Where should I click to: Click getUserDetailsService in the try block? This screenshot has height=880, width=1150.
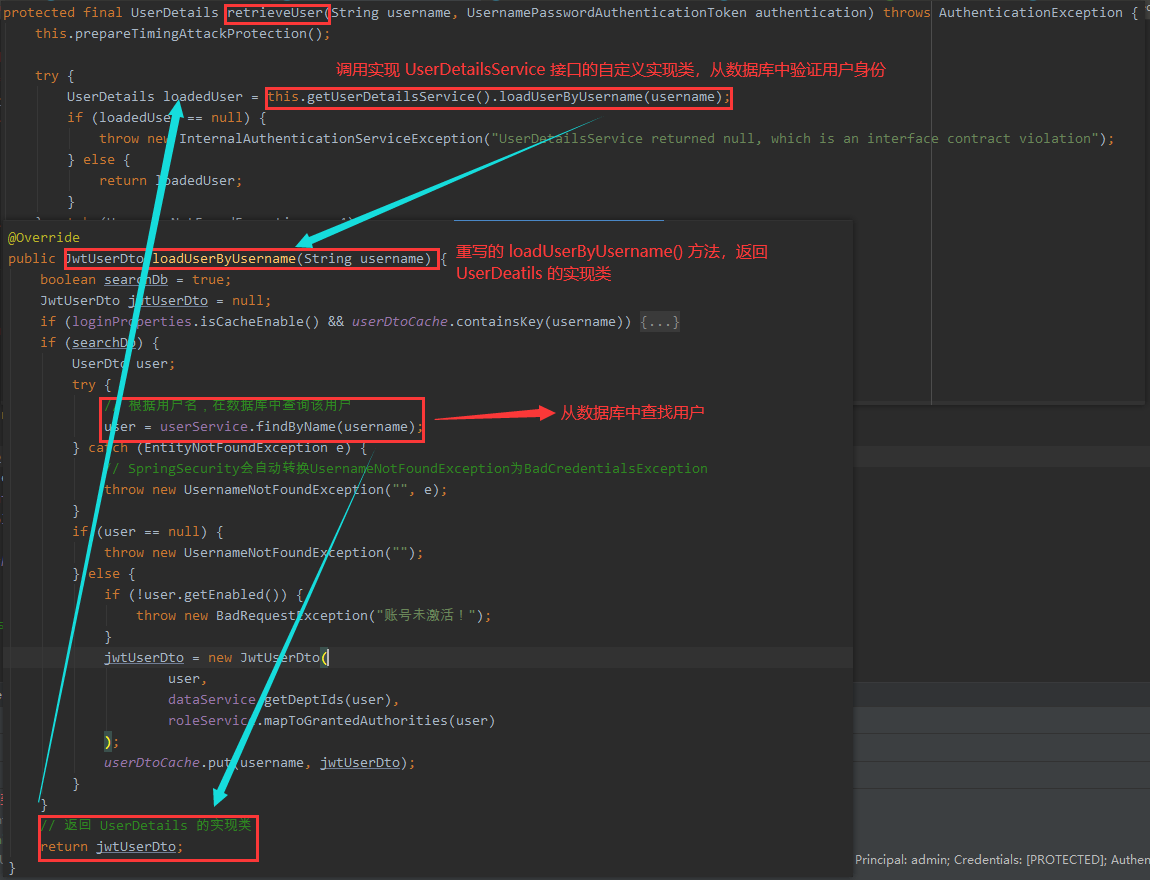[390, 97]
